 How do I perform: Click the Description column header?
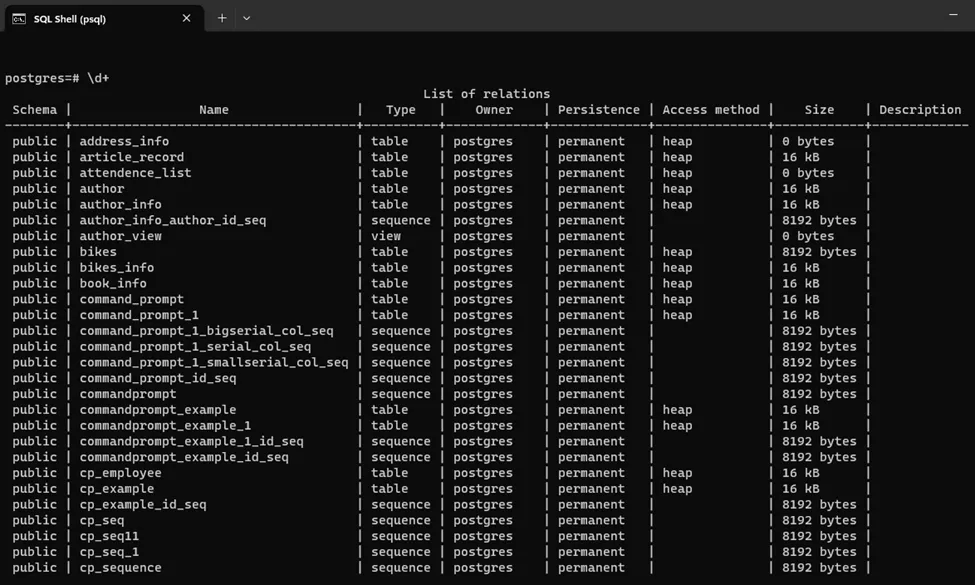click(919, 110)
